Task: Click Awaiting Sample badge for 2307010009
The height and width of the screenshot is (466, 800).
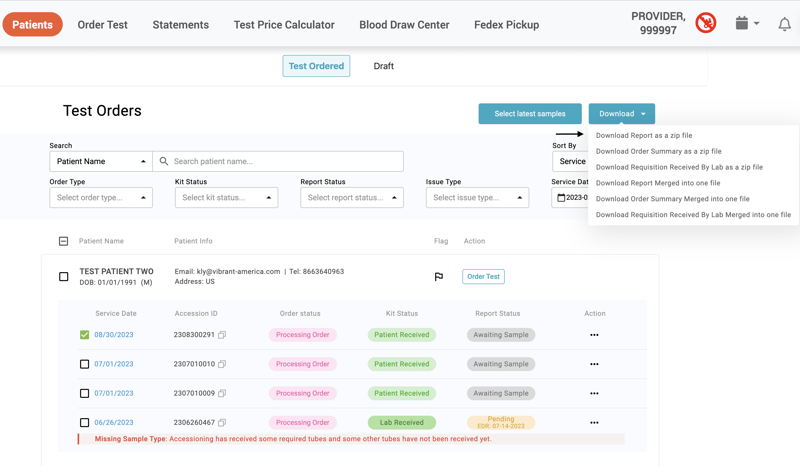Action: [501, 393]
